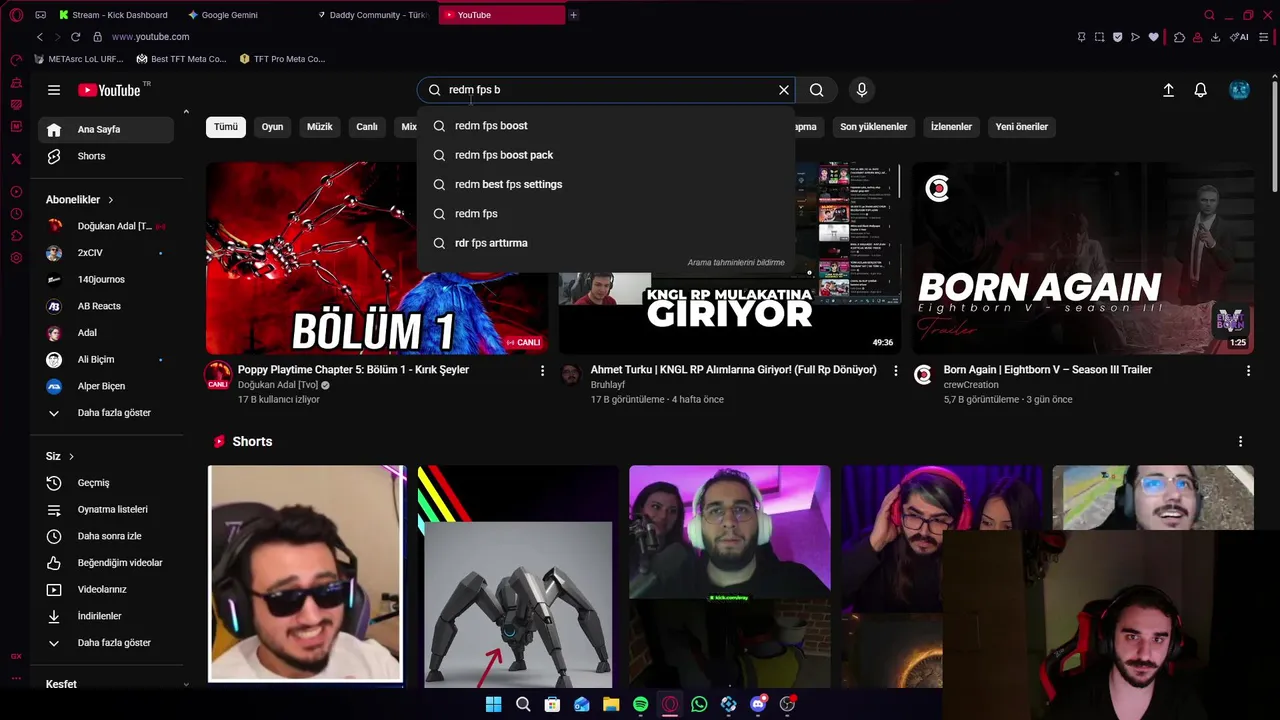Click the Windows Start button
Viewport: 1280px width, 720px height.
tap(493, 704)
